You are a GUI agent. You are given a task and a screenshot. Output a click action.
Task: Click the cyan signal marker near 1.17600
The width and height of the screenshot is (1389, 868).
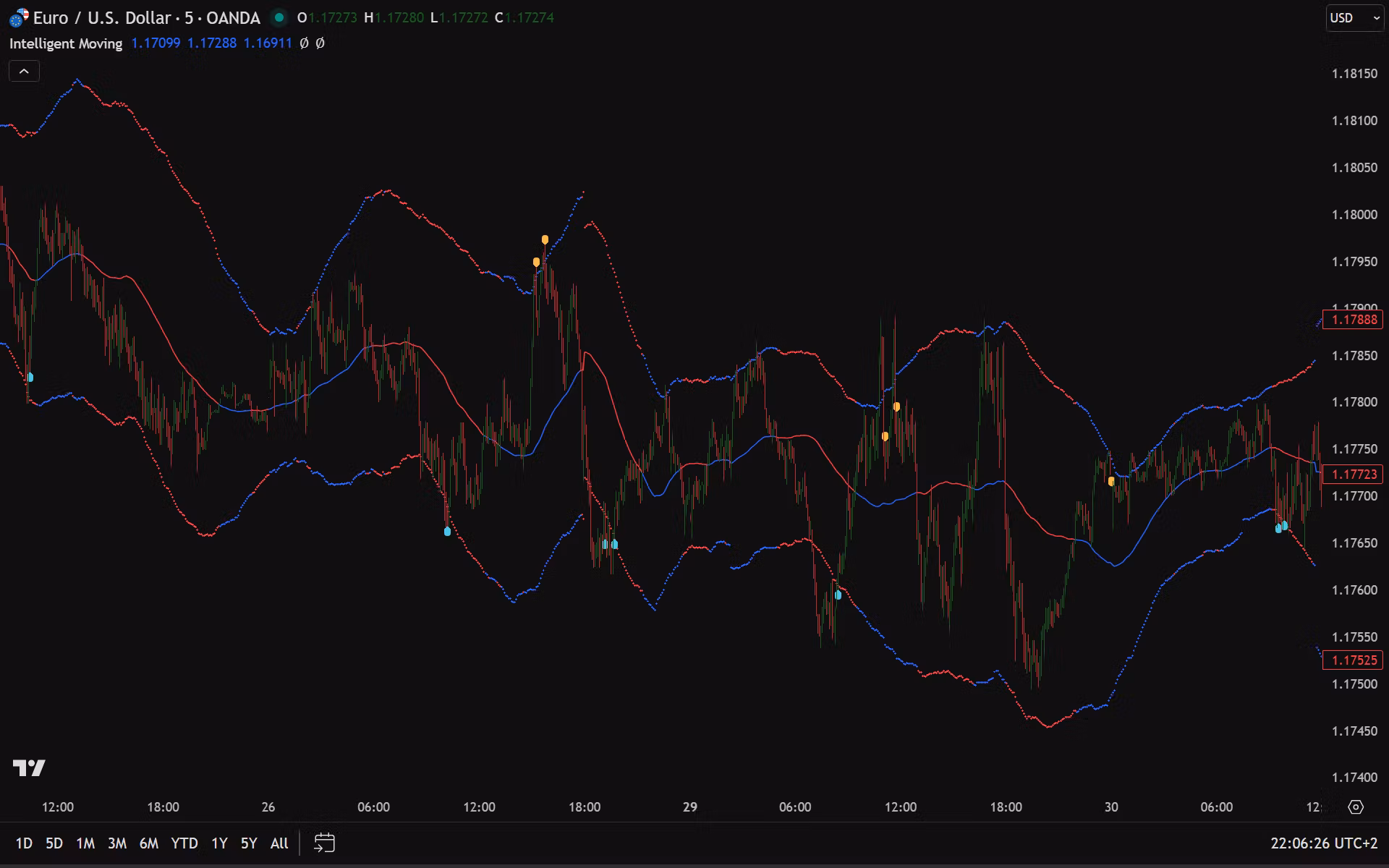[x=838, y=595]
